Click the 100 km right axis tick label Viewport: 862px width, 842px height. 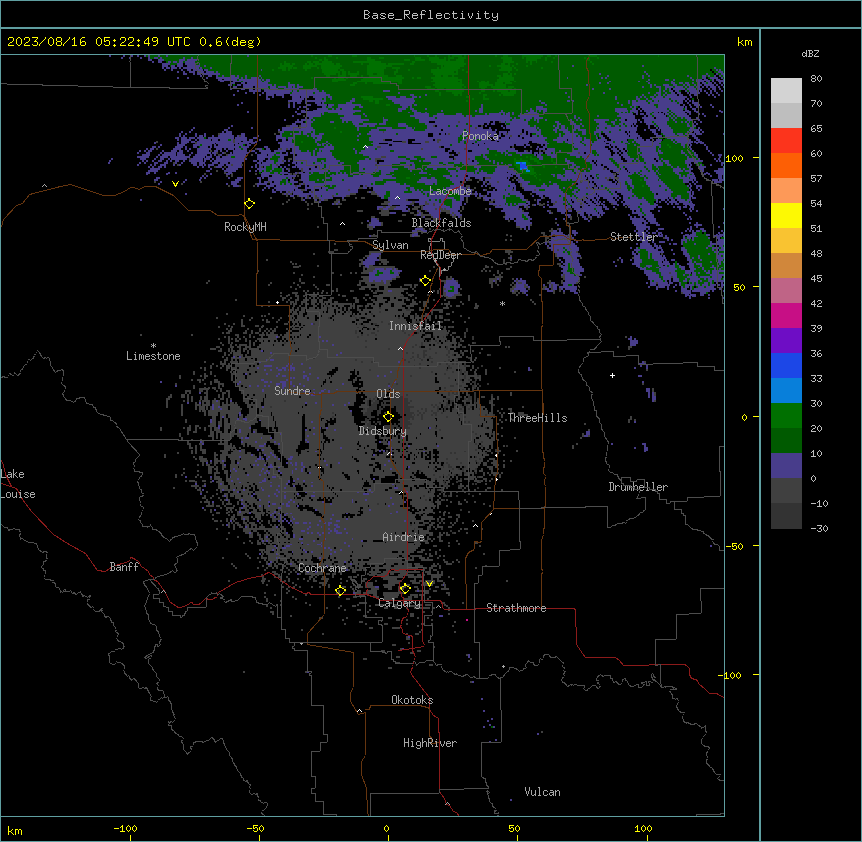pos(734,158)
